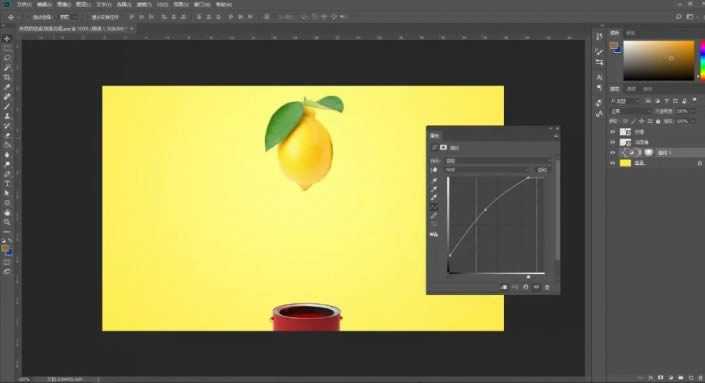
Task: Open the curves preset dropdown
Action: pos(498,160)
